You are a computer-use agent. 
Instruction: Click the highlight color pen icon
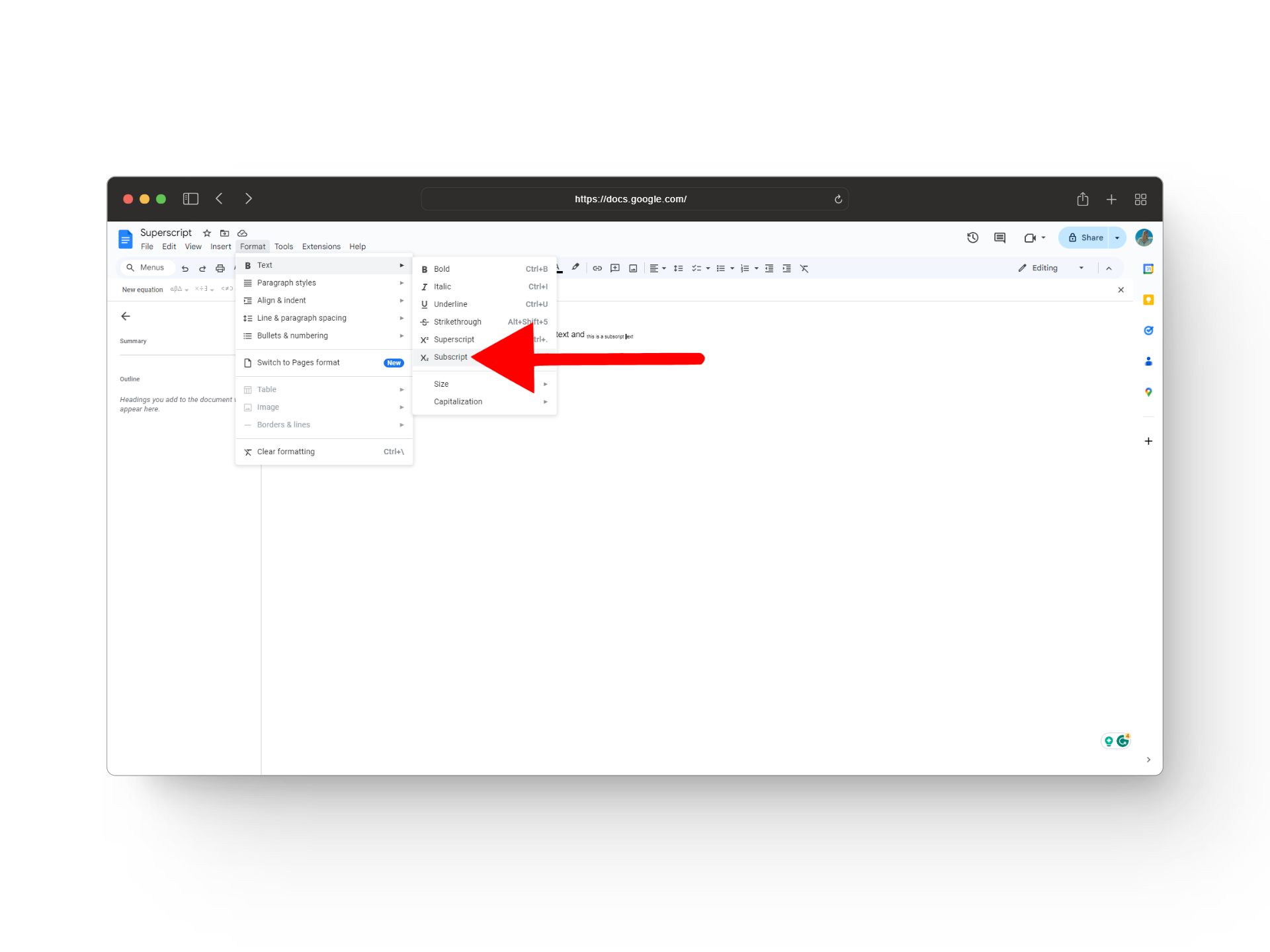(x=575, y=268)
